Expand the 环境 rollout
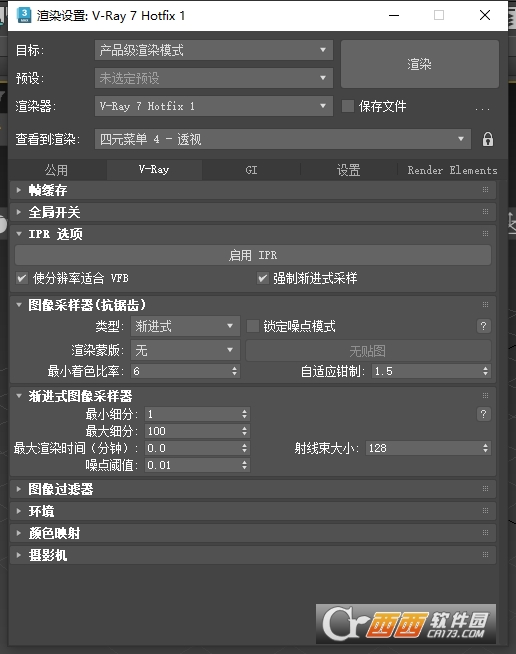 tap(19, 511)
